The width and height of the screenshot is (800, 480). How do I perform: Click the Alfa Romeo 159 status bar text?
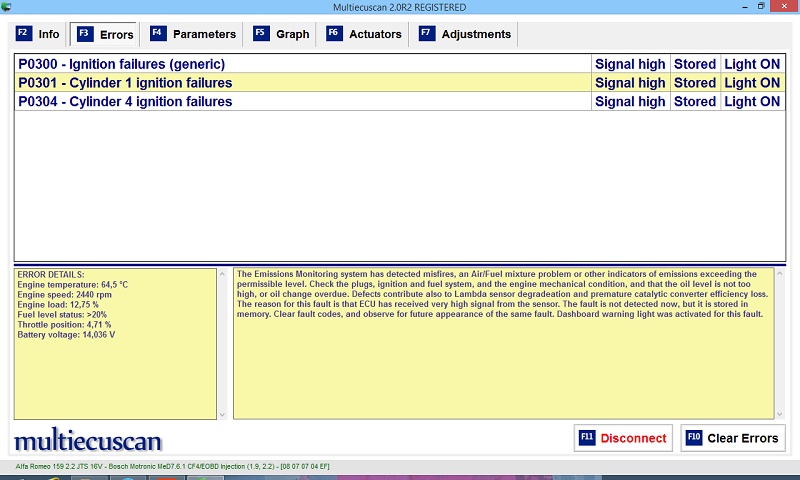[172, 467]
